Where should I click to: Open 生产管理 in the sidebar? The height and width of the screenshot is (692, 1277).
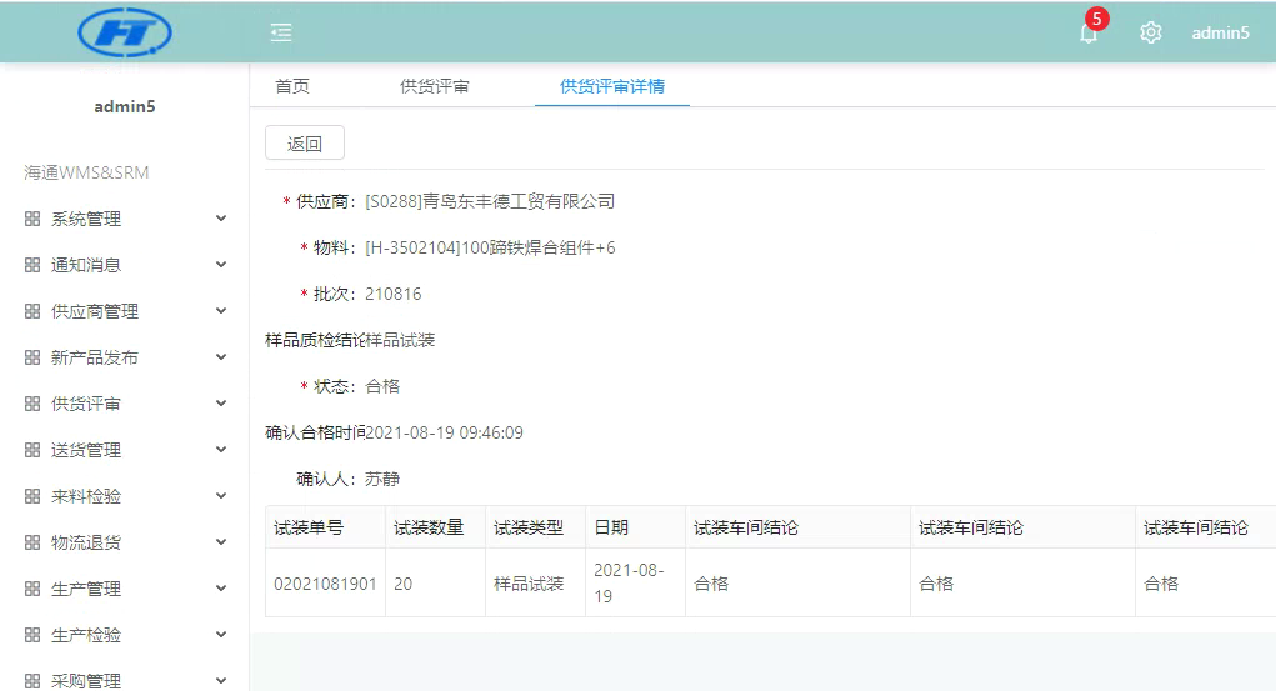tap(86, 589)
